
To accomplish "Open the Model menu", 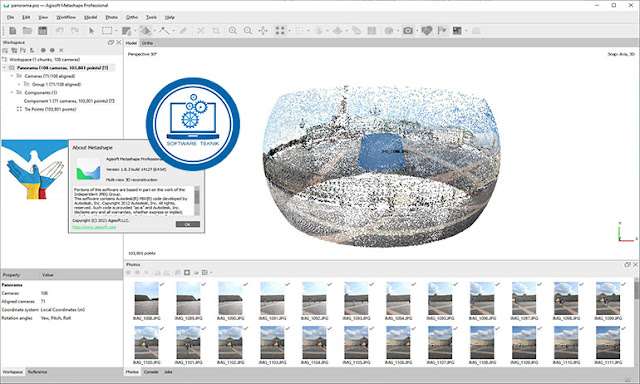I will pyautogui.click(x=90, y=17).
